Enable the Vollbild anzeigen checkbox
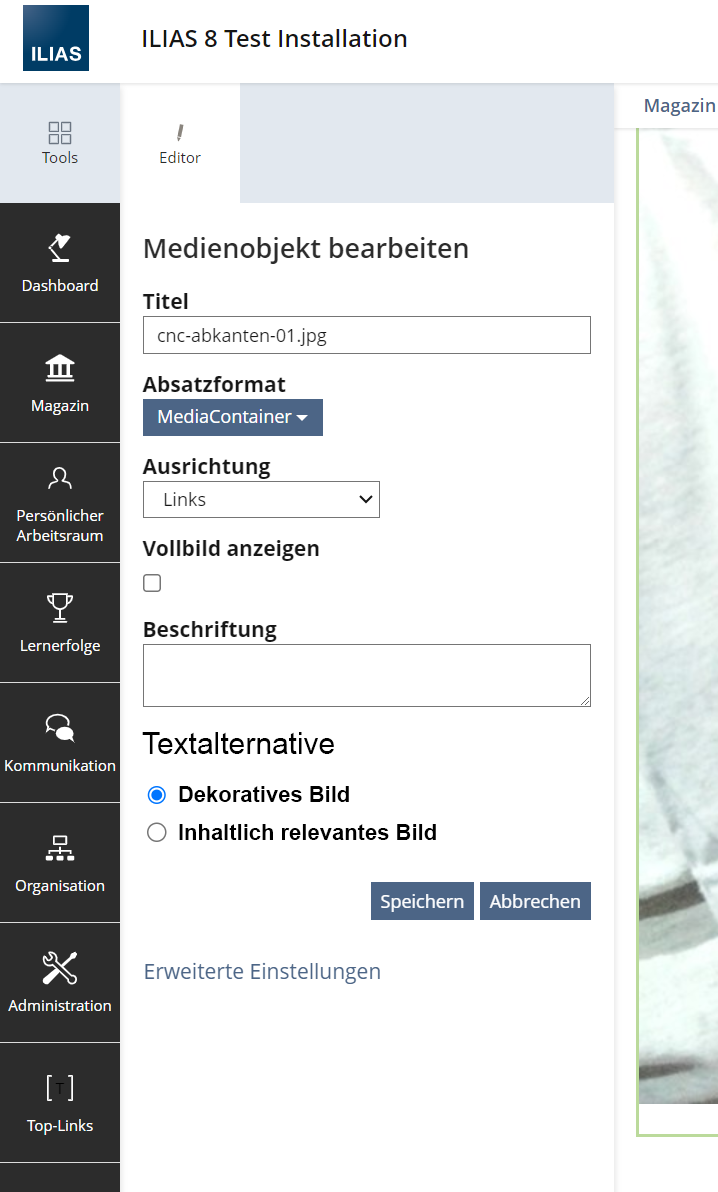This screenshot has width=718, height=1192. (x=151, y=582)
